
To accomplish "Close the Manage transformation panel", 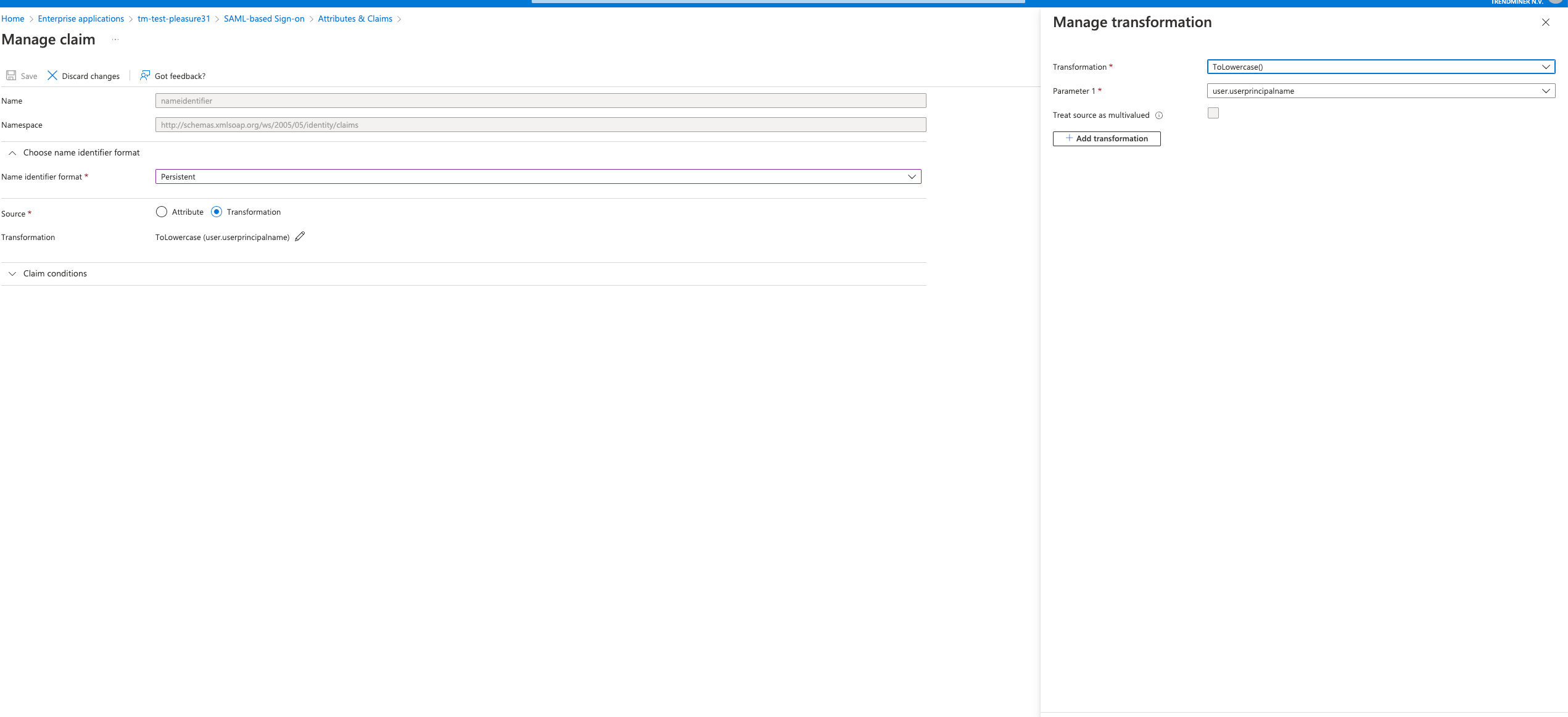I will pos(1546,22).
